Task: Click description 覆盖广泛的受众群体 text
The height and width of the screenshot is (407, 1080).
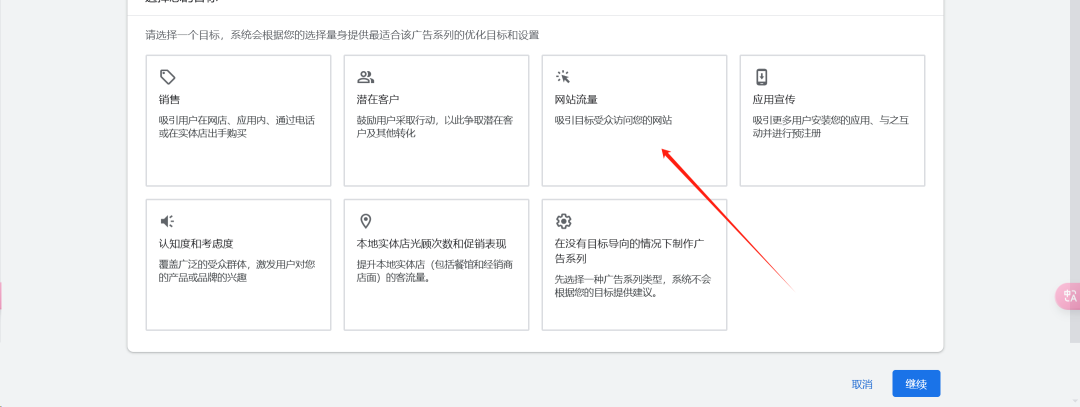Action: (x=237, y=271)
